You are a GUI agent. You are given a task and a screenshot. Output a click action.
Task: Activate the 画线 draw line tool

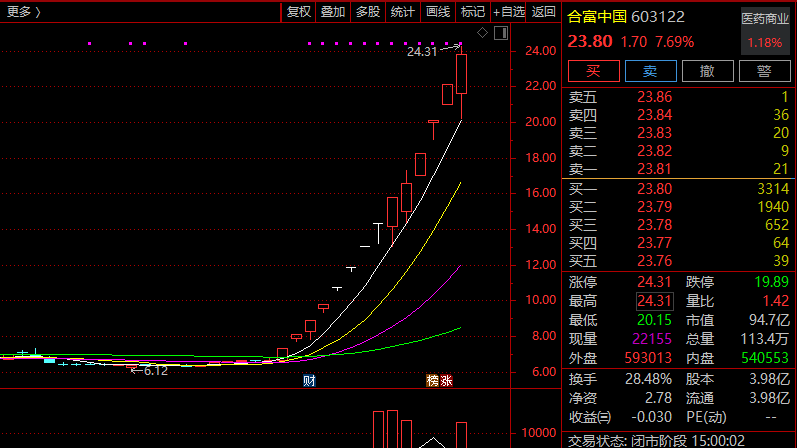pos(438,12)
